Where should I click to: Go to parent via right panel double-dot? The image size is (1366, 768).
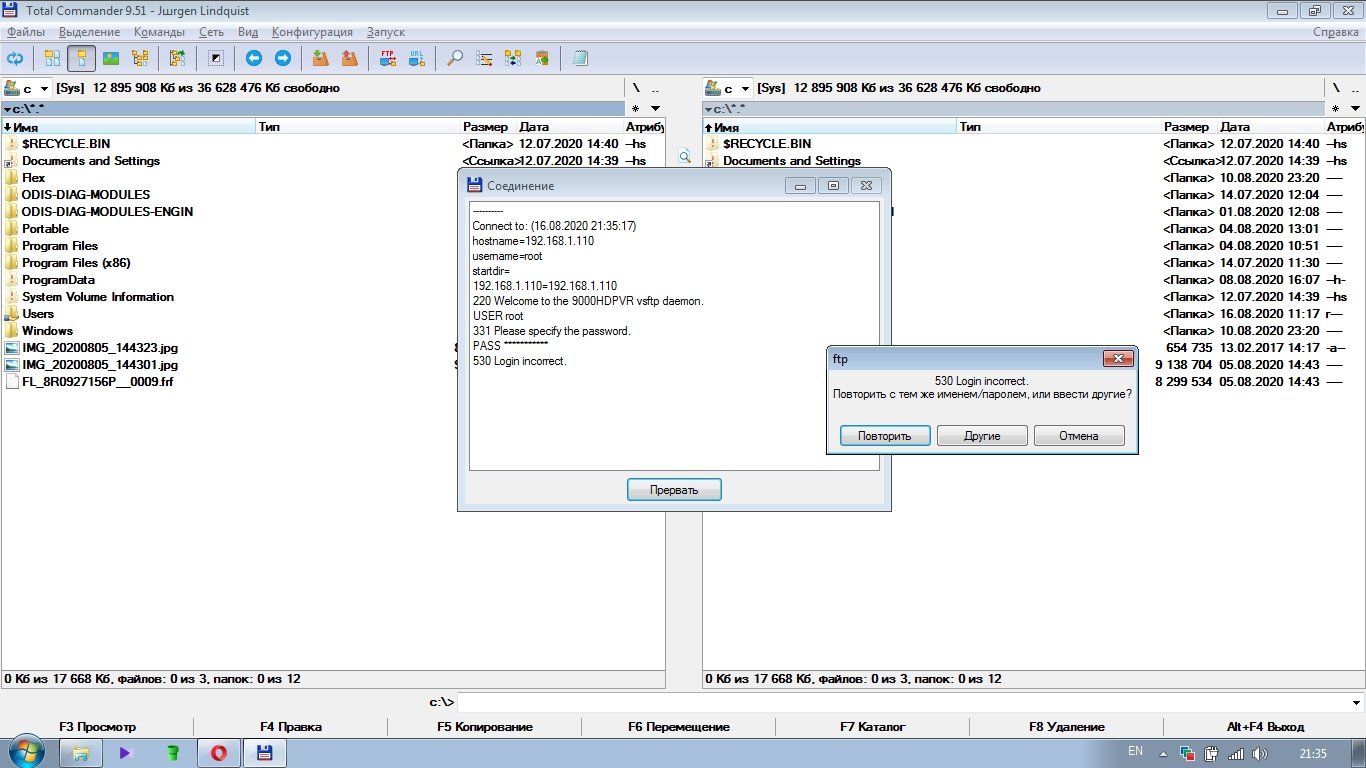click(1356, 88)
